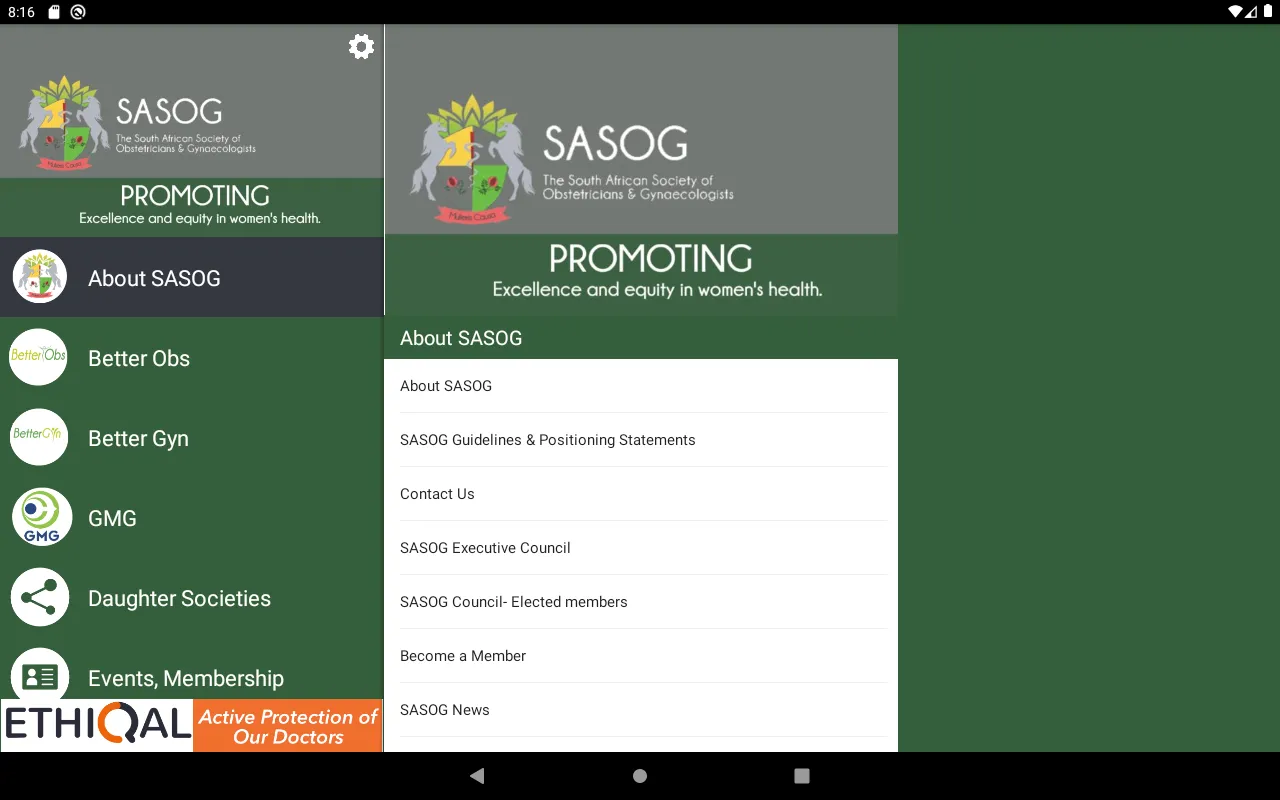Tap the Better Obs logo icon

[x=39, y=357]
